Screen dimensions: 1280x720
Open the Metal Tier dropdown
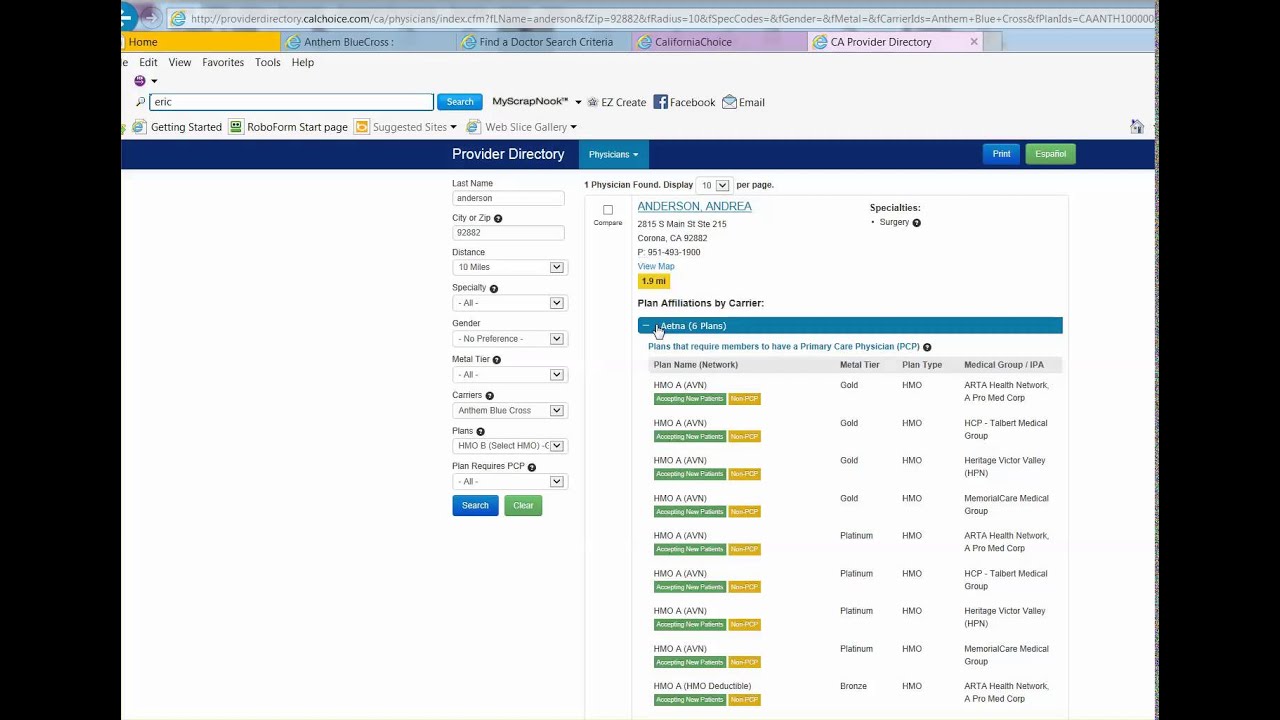pos(509,375)
